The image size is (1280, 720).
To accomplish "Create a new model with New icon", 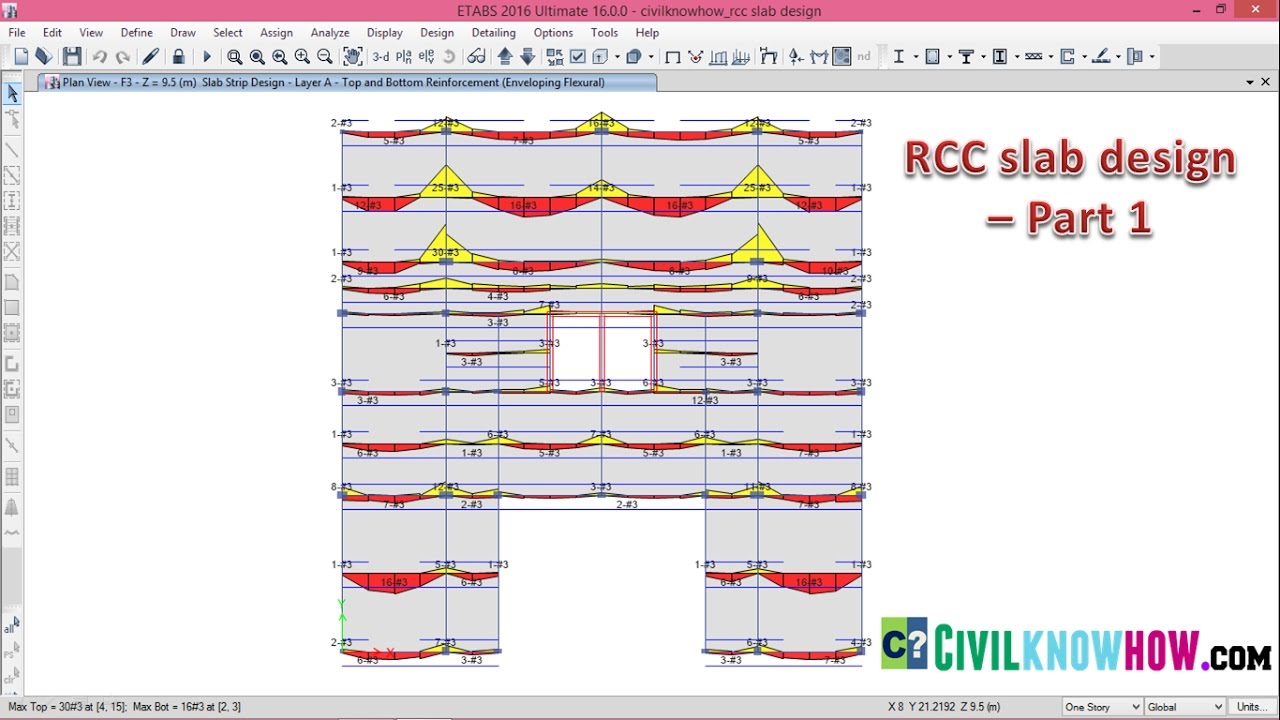I will coord(21,57).
